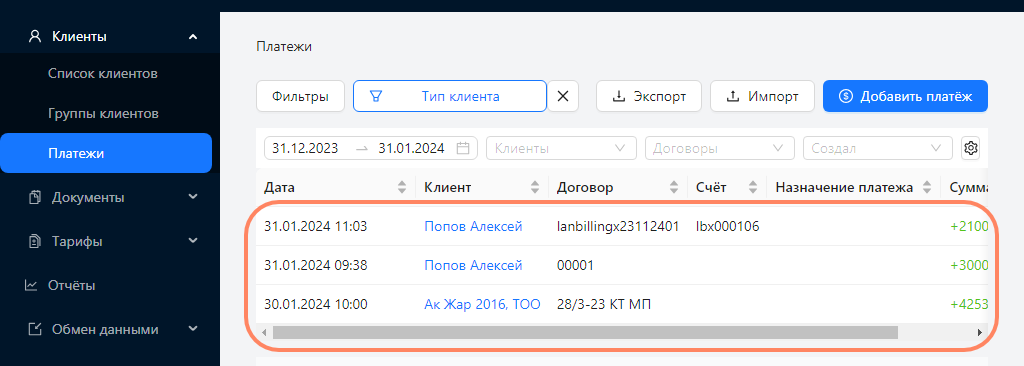The width and height of the screenshot is (1024, 366).
Task: Open table settings gear icon
Action: [971, 148]
